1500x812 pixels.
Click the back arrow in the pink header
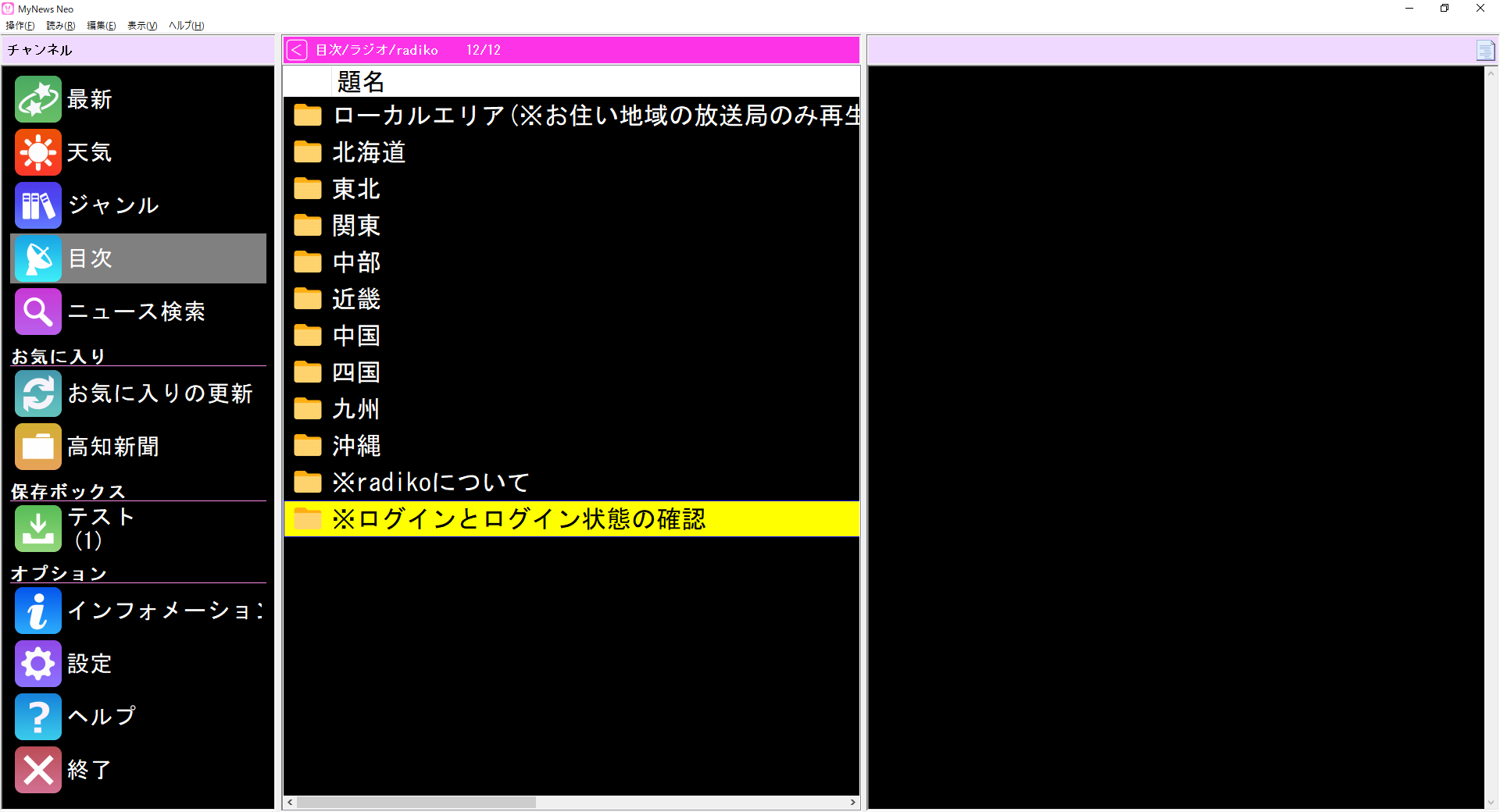click(296, 49)
